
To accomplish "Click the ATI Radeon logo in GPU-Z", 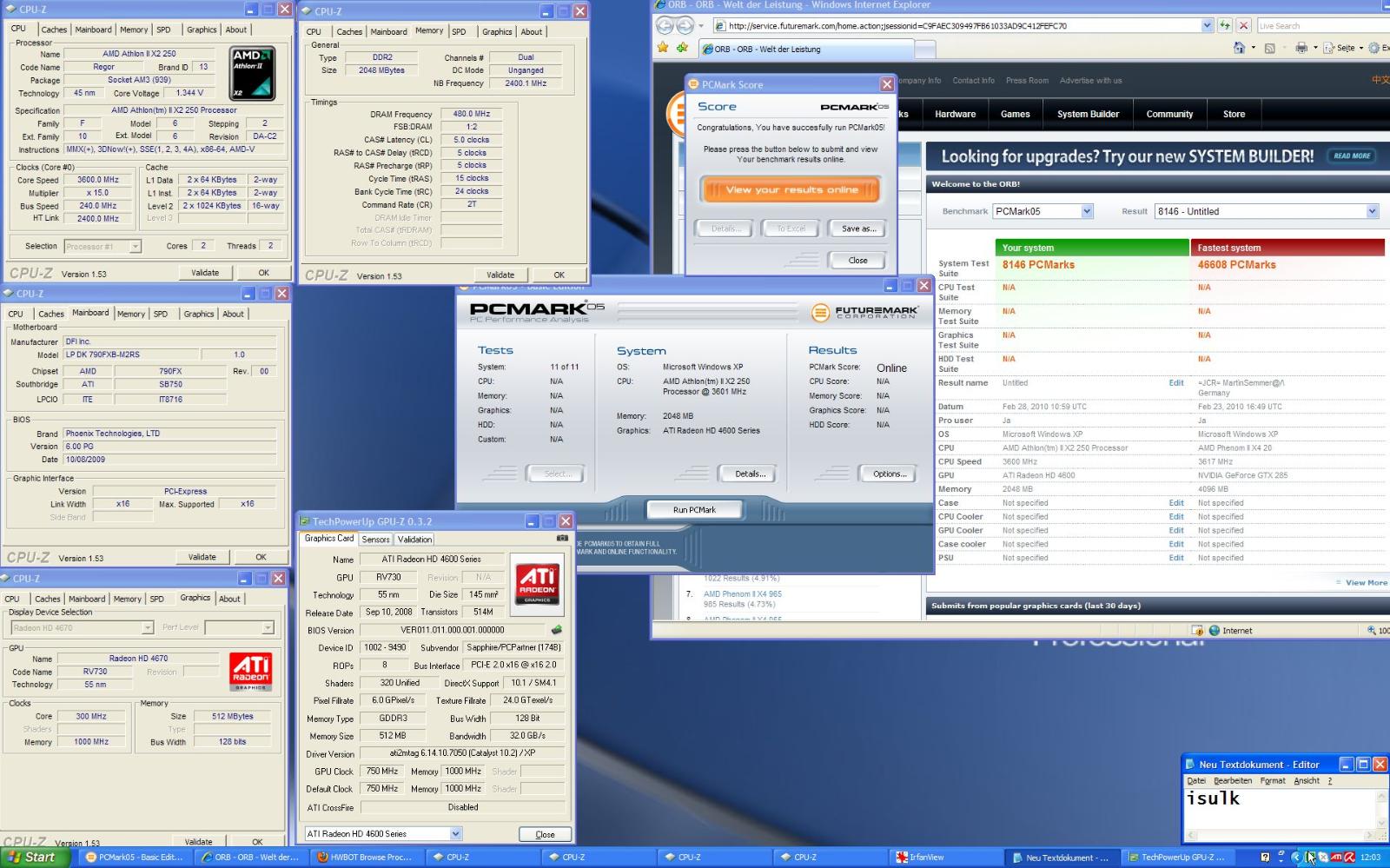I will (537, 583).
